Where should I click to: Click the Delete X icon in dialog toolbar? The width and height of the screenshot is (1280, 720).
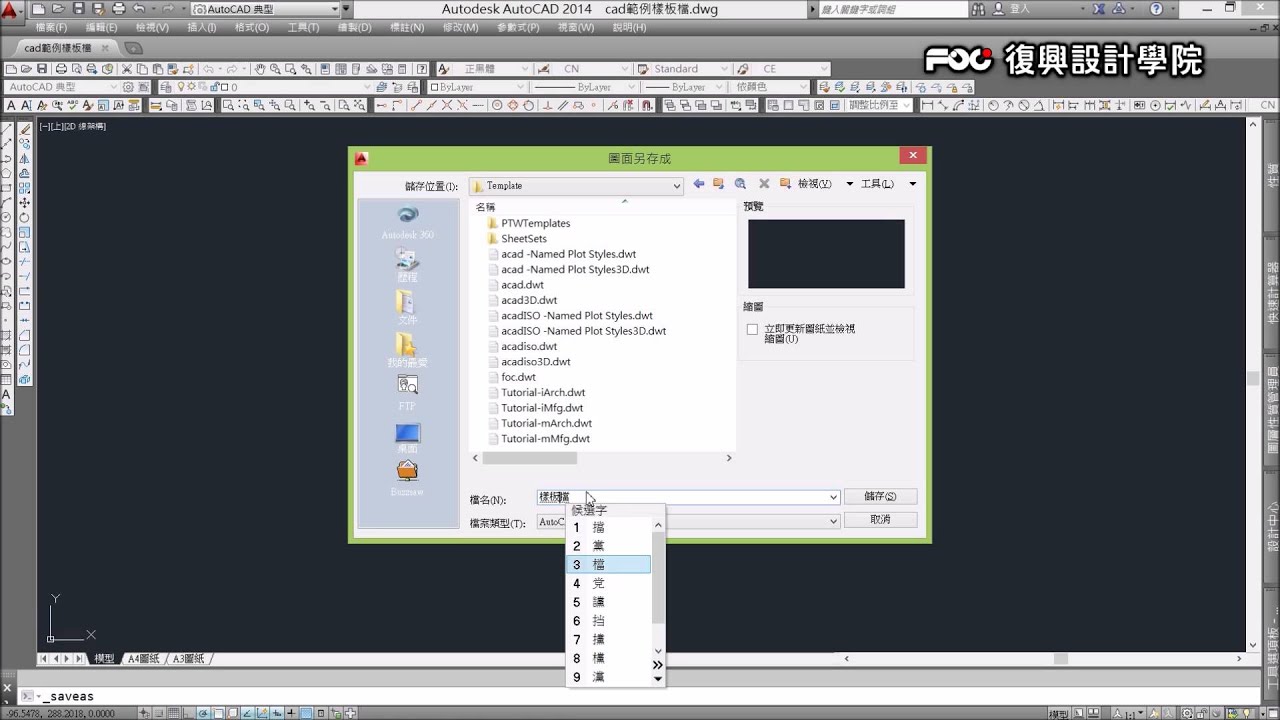(x=764, y=184)
